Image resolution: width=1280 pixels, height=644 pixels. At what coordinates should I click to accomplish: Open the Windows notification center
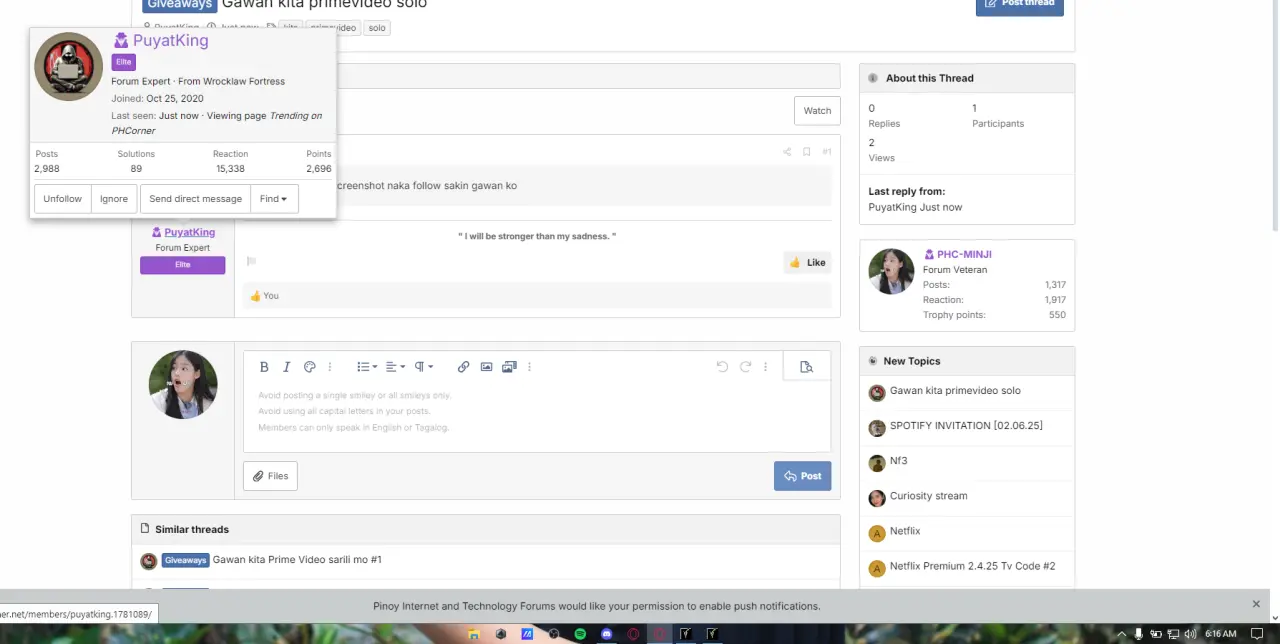1258,634
